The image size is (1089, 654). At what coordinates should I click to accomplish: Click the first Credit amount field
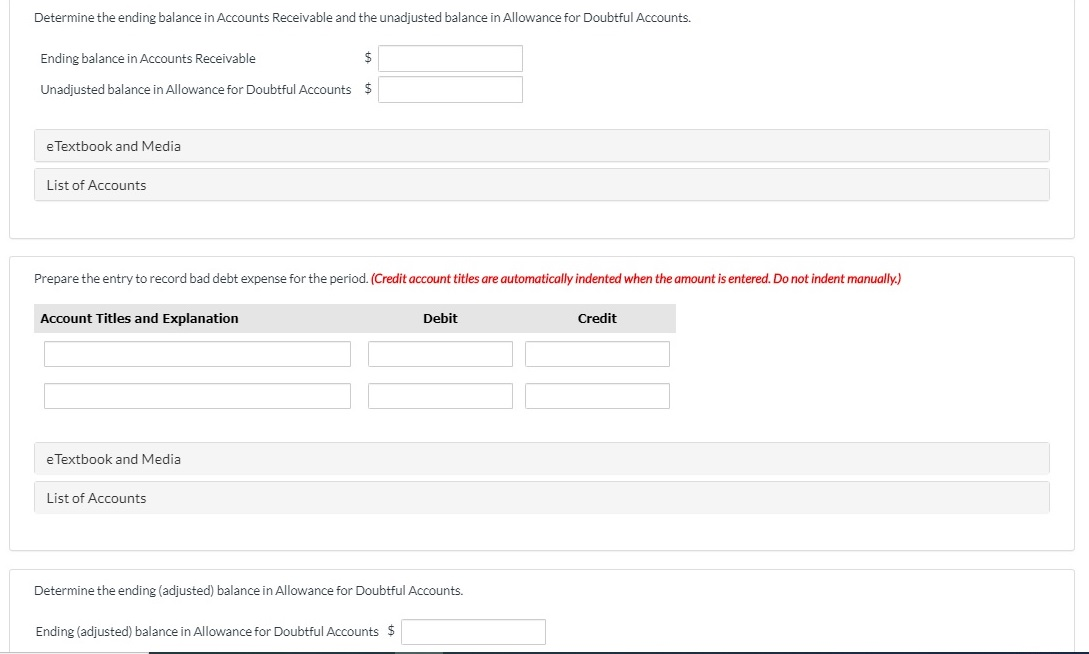[x=597, y=353]
